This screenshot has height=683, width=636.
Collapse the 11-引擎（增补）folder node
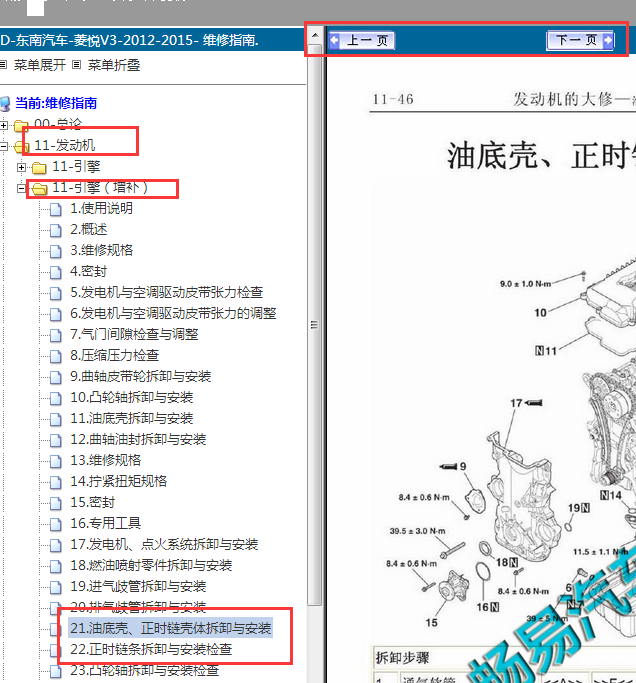(21, 188)
